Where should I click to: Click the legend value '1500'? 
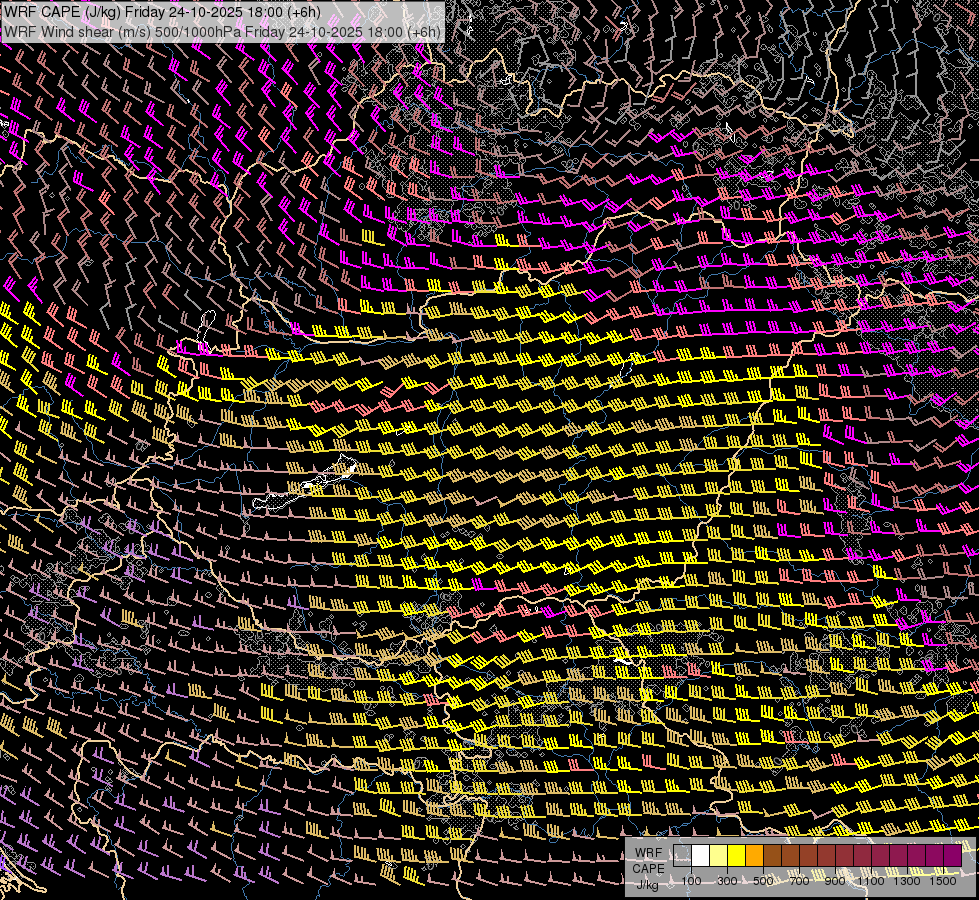tap(943, 881)
